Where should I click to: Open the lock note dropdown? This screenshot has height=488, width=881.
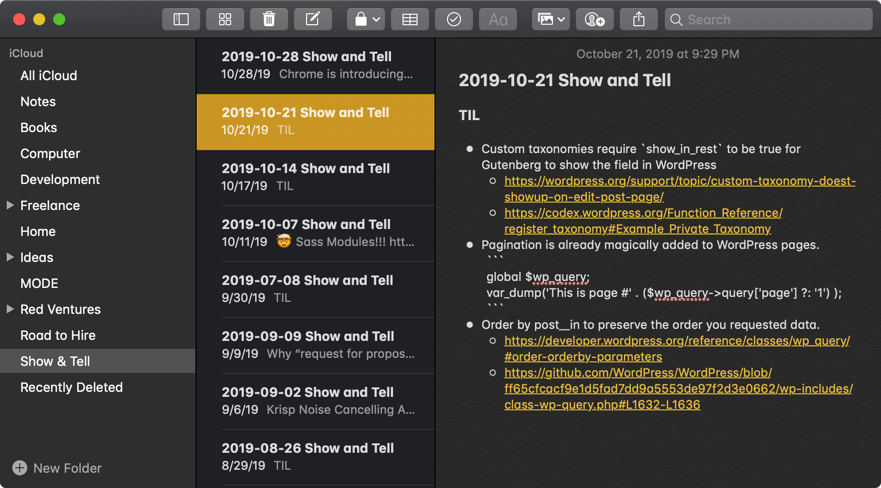pyautogui.click(x=366, y=20)
